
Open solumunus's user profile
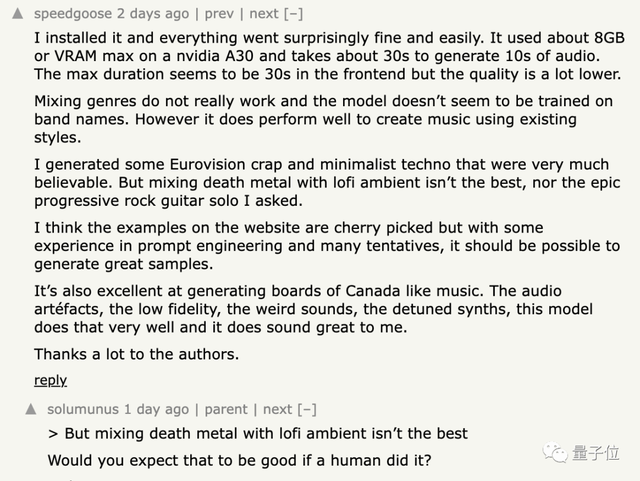[x=83, y=409]
